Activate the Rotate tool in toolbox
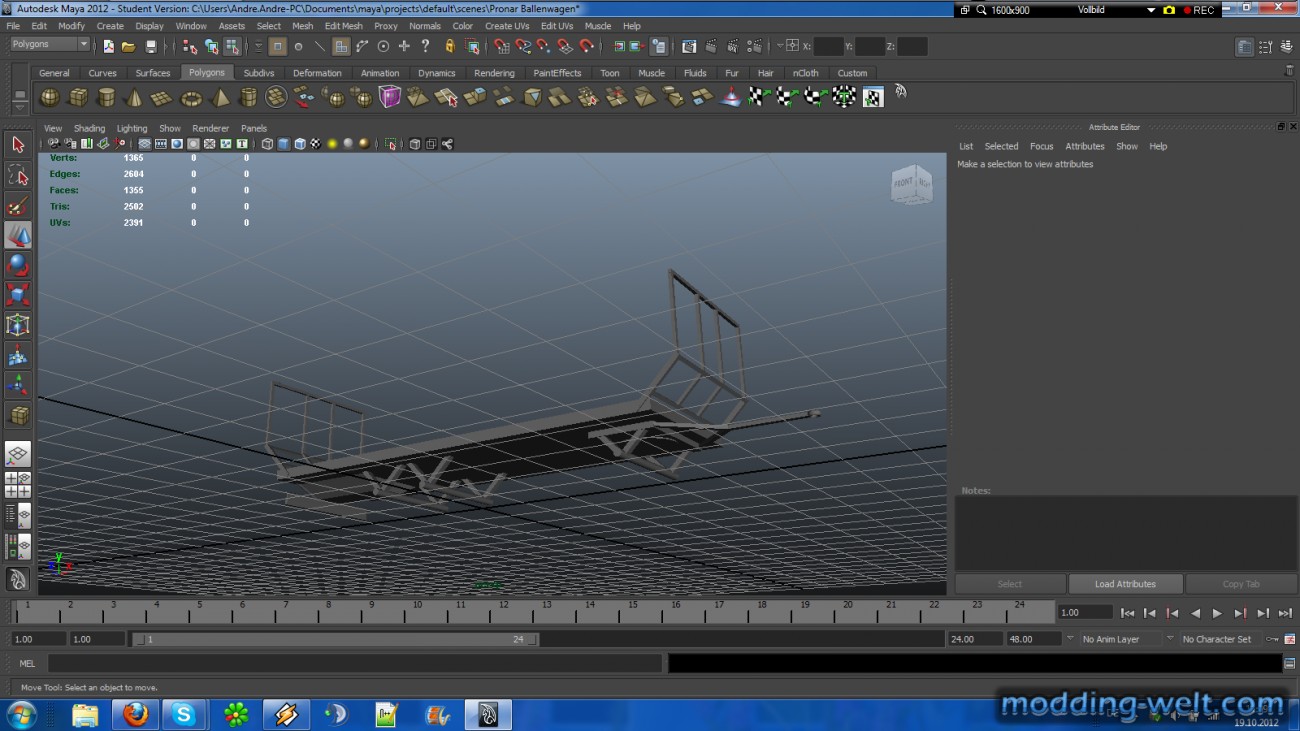 tap(18, 265)
